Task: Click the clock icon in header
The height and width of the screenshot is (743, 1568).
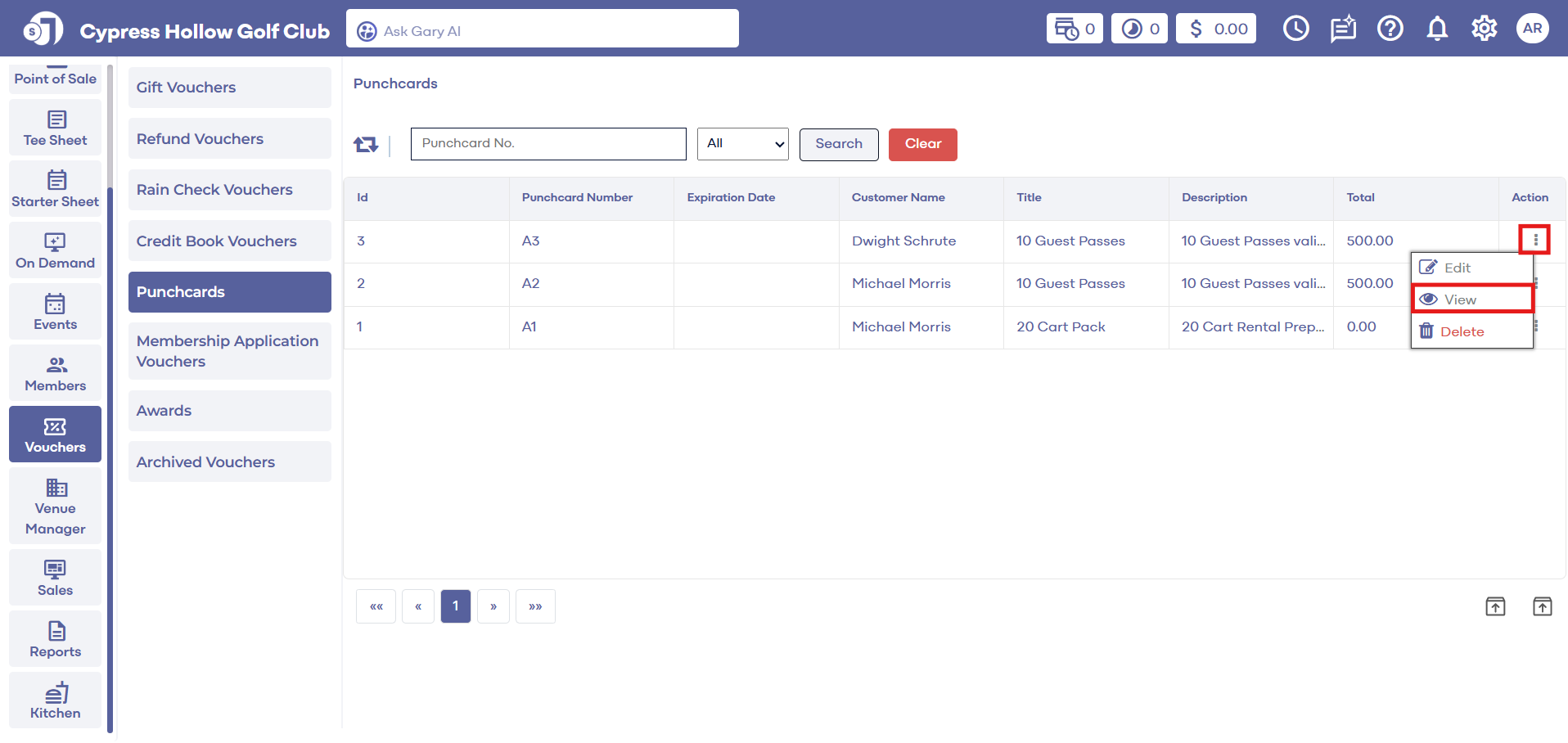Action: 1295,29
